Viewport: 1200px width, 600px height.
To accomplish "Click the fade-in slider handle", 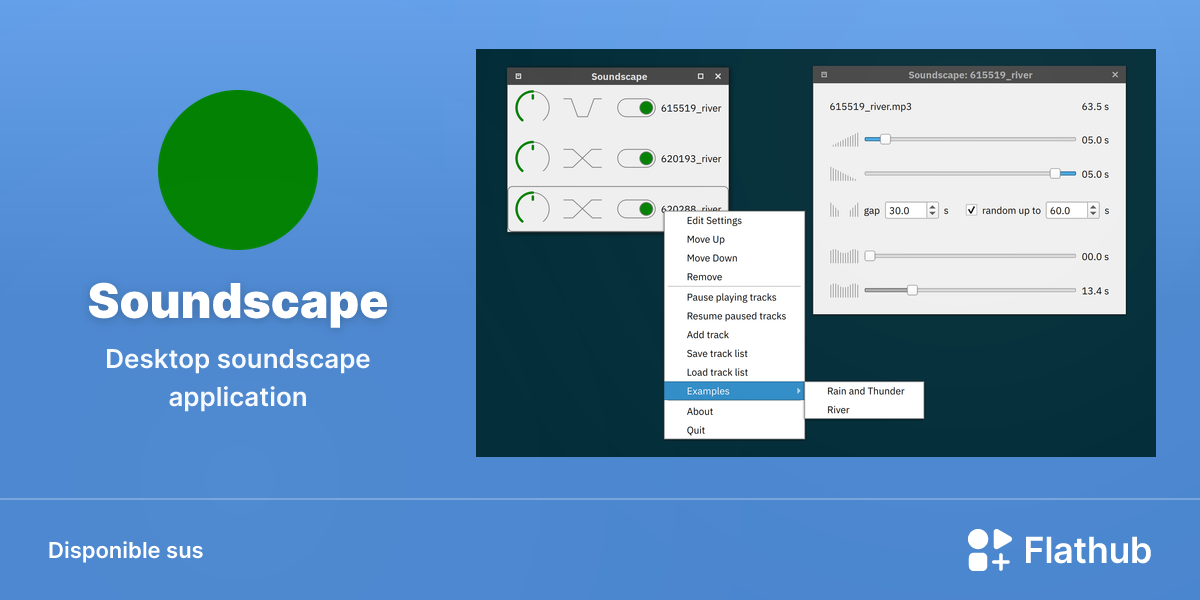I will [x=885, y=139].
